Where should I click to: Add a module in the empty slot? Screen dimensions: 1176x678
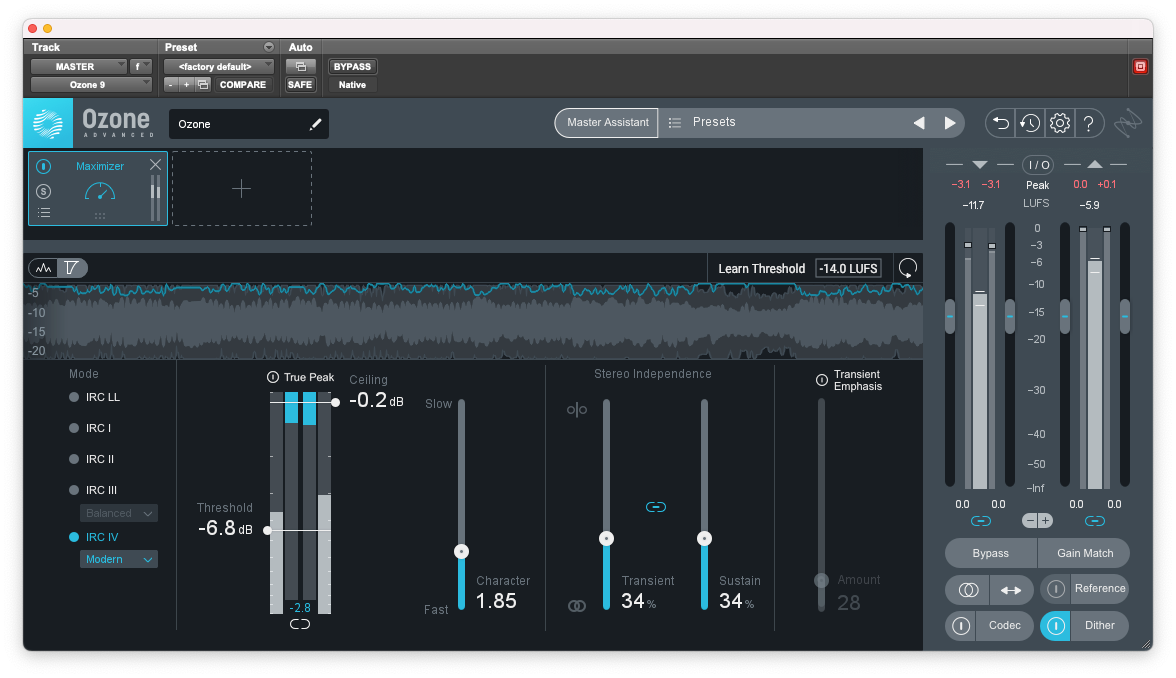click(242, 188)
